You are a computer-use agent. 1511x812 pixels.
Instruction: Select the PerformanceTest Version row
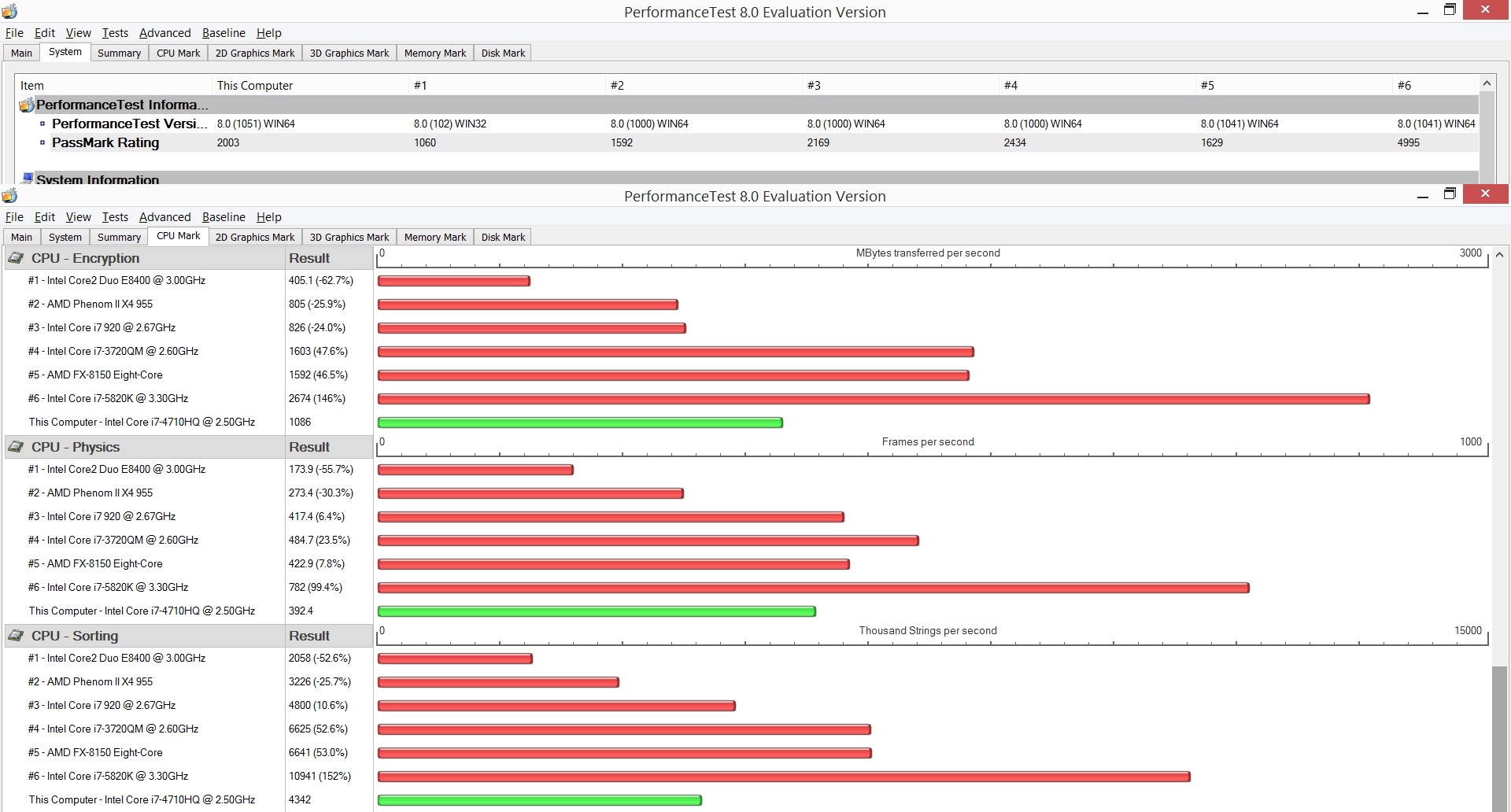pyautogui.click(x=746, y=124)
